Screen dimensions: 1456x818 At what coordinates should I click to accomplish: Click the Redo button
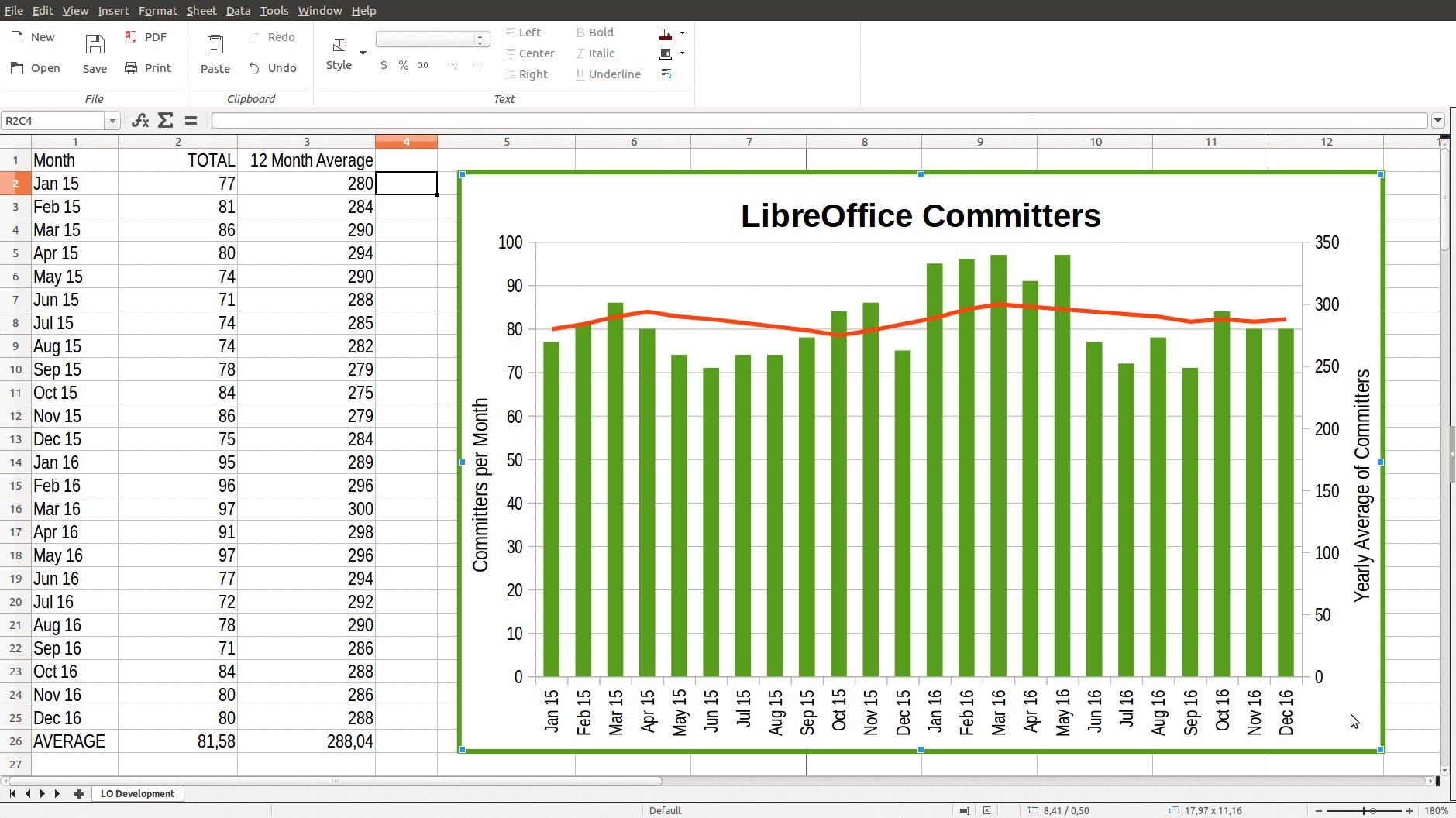click(x=272, y=37)
